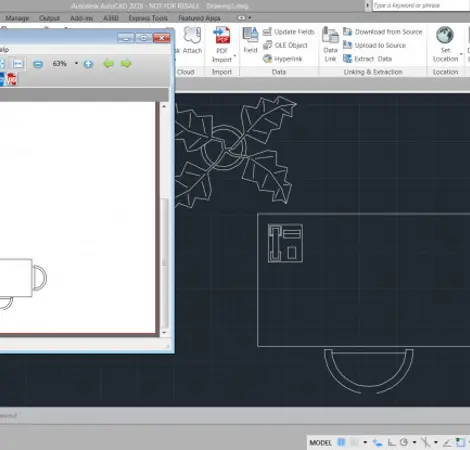470x450 pixels.
Task: Click the Hyperlink label
Action: 288,59
